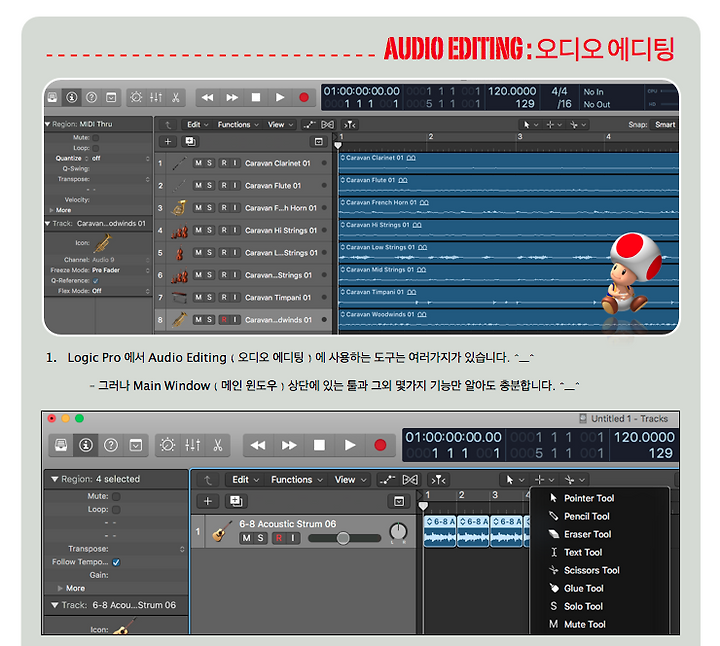
Task: Open the Library in the lower window
Action: pyautogui.click(x=61, y=445)
